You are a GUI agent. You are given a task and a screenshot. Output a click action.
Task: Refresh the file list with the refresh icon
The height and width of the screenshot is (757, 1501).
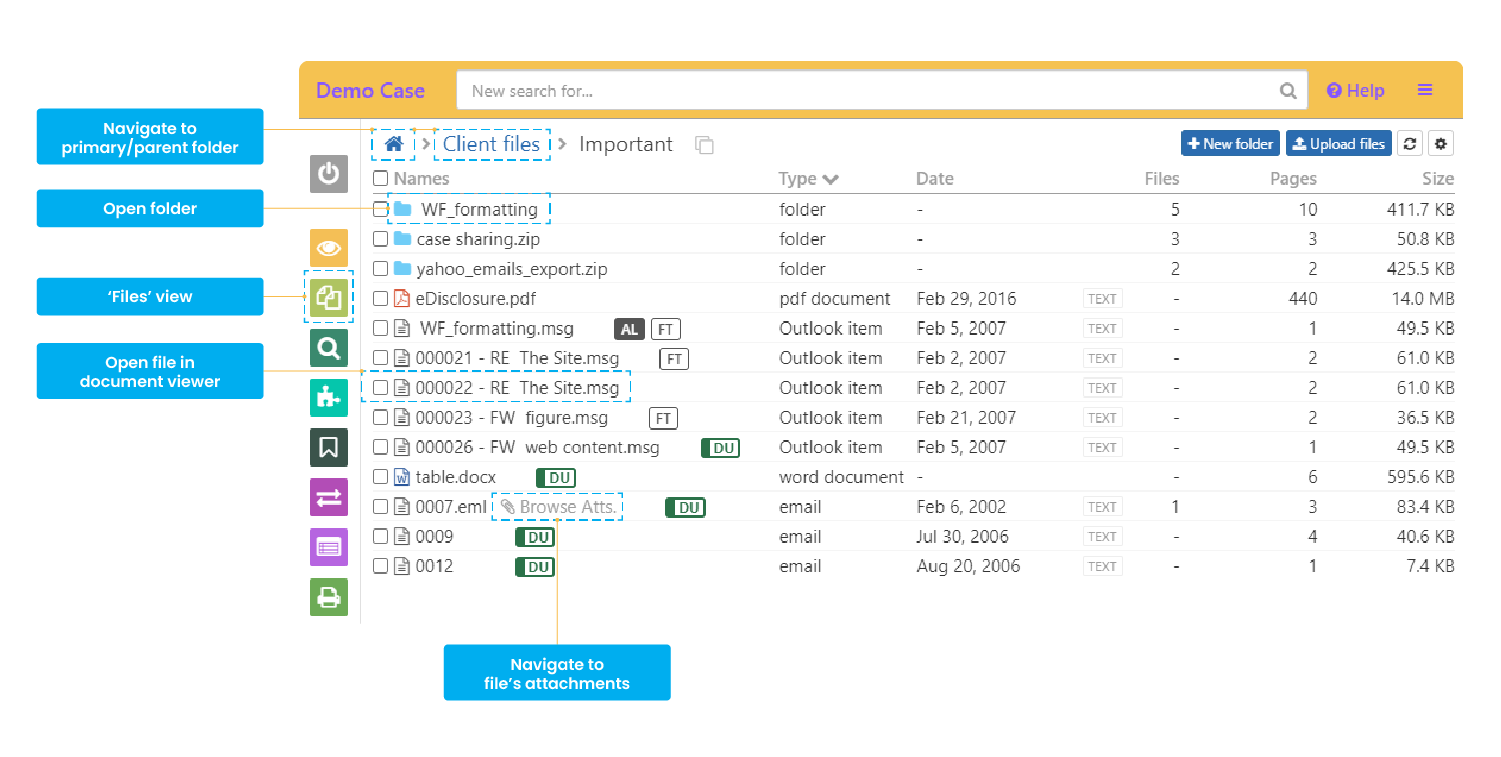point(1410,143)
